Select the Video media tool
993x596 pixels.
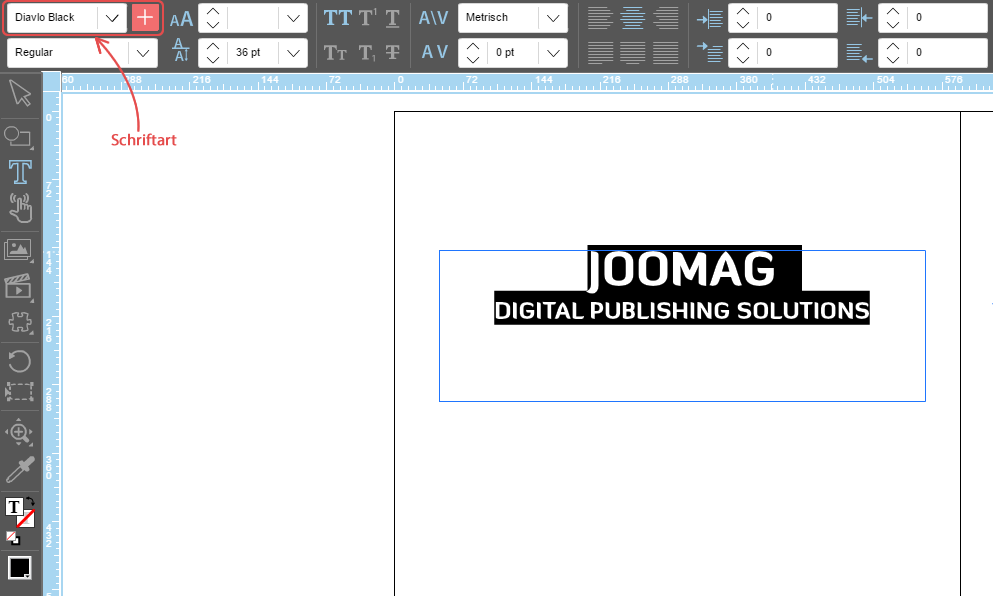[x=19, y=287]
